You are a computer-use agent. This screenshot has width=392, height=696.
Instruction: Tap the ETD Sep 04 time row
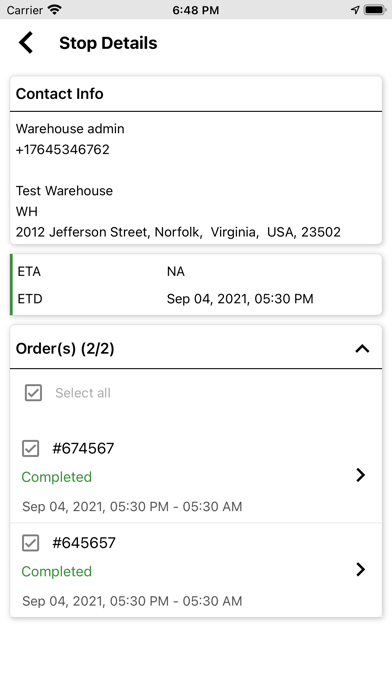(196, 299)
